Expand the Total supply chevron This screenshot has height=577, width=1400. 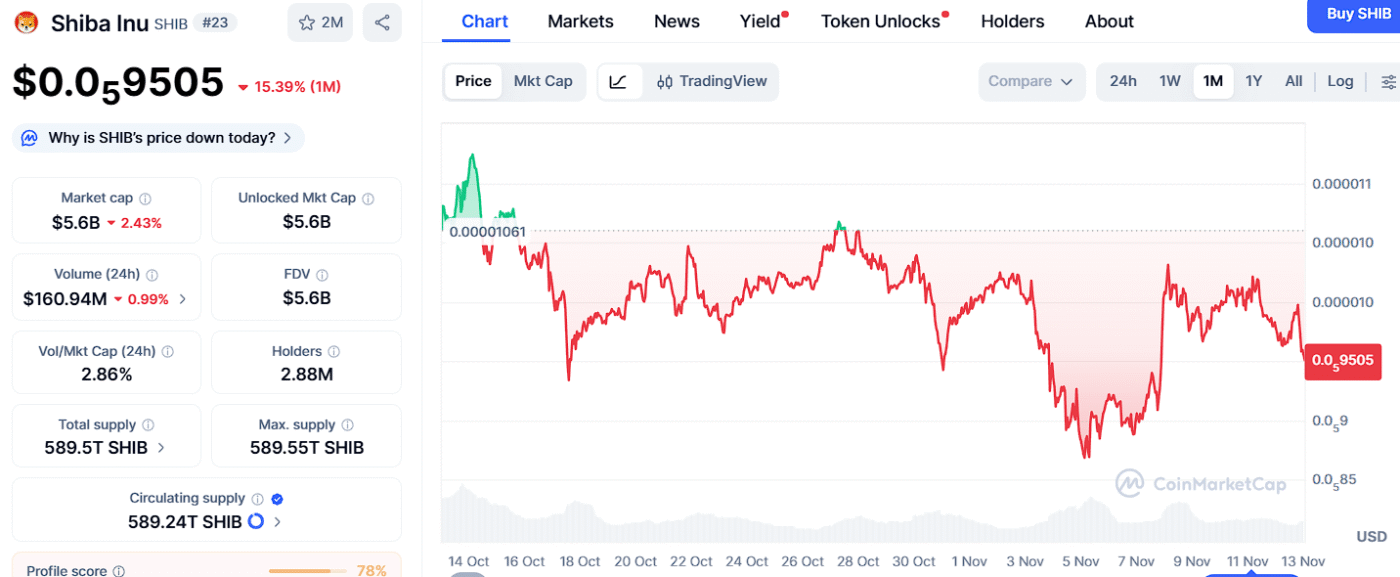(x=162, y=448)
